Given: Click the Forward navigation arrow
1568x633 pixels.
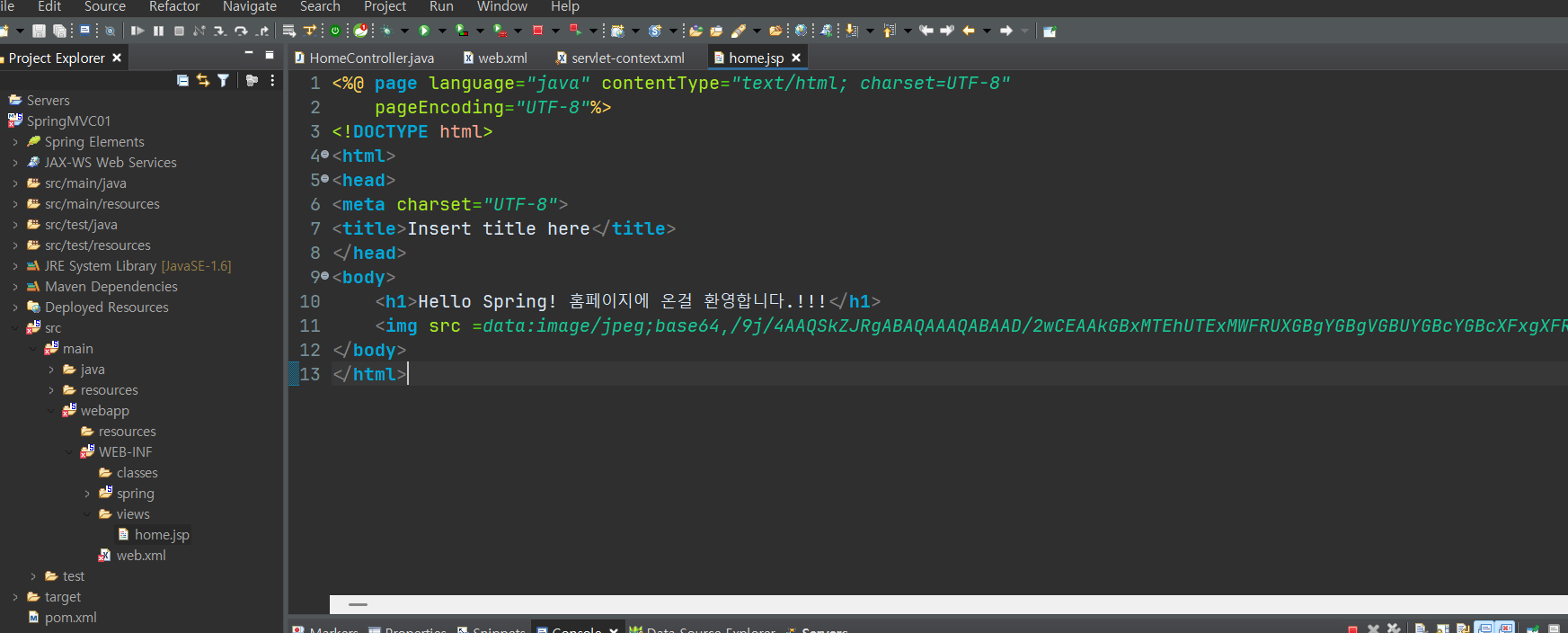Looking at the screenshot, I should point(1006,31).
